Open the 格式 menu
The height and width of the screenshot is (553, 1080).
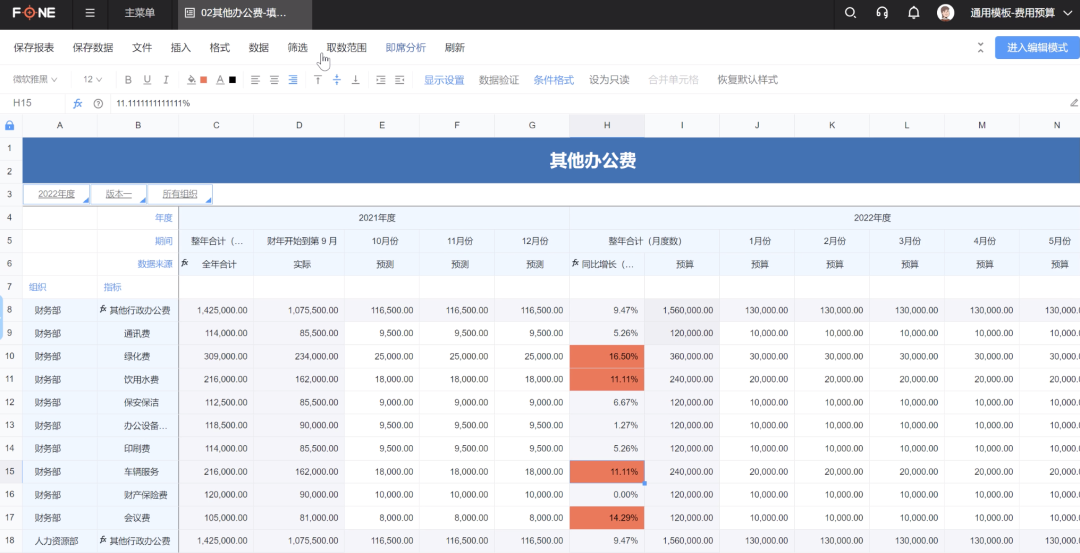coord(220,48)
